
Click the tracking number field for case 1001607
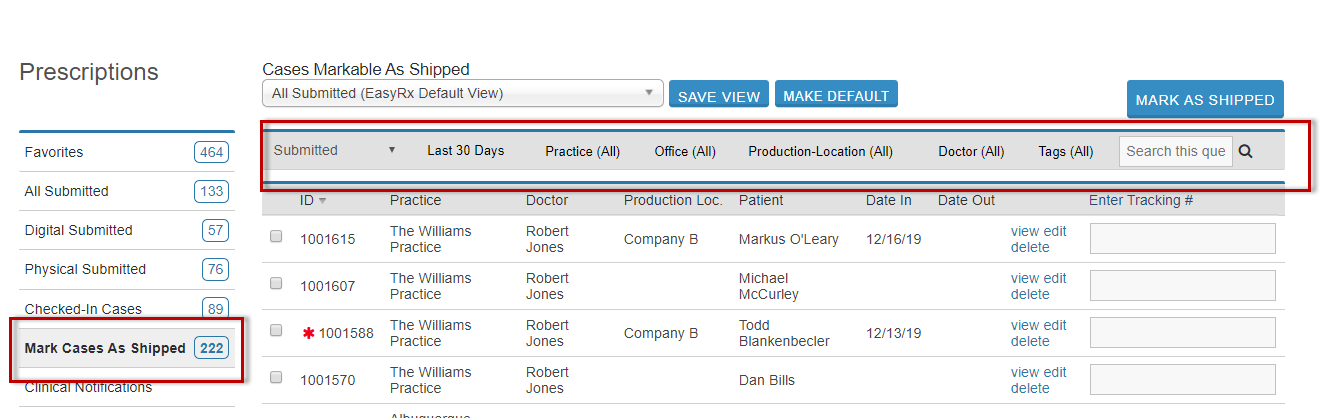1183,285
